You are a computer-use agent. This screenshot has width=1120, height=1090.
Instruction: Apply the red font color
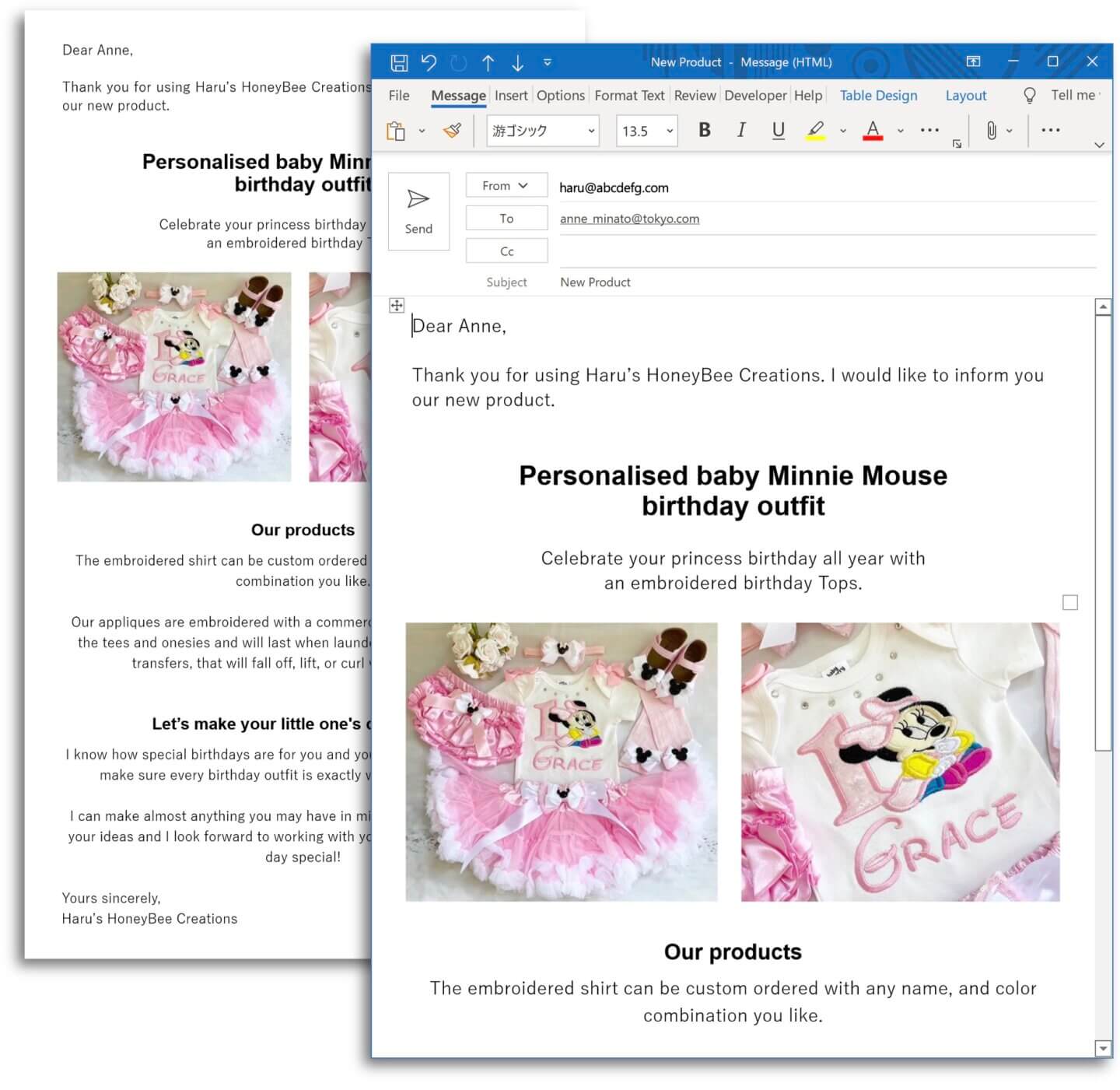click(873, 130)
